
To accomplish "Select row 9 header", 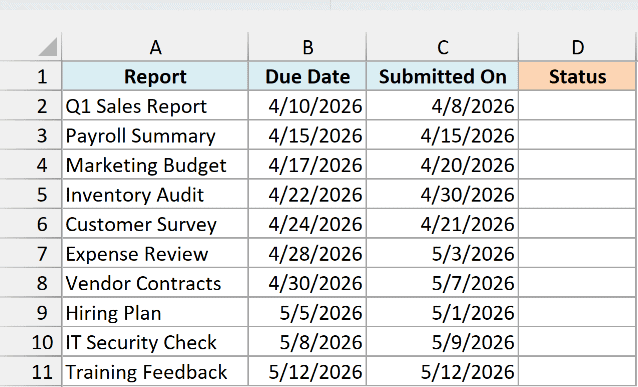I will (x=31, y=313).
